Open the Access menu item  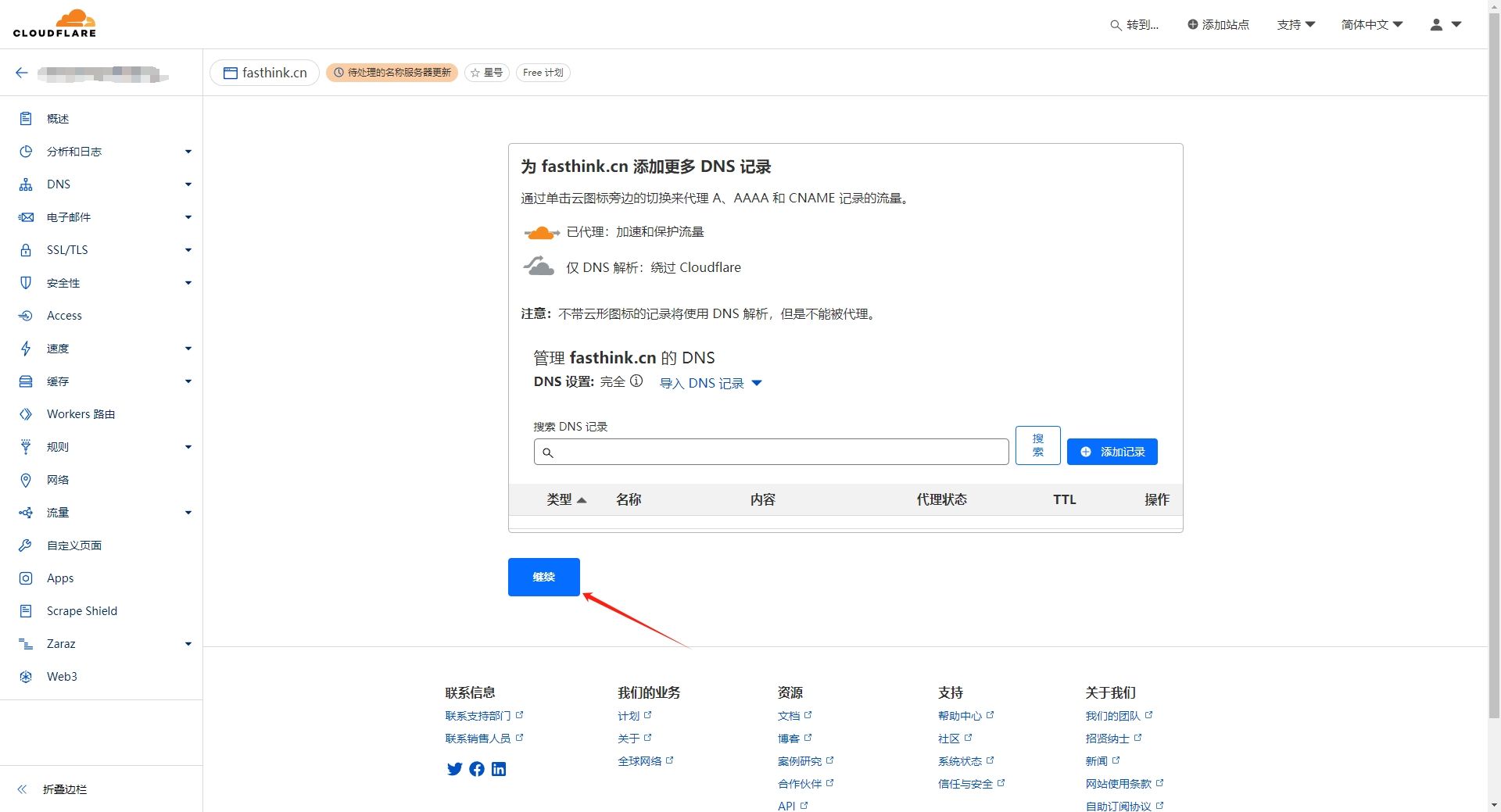(x=64, y=316)
